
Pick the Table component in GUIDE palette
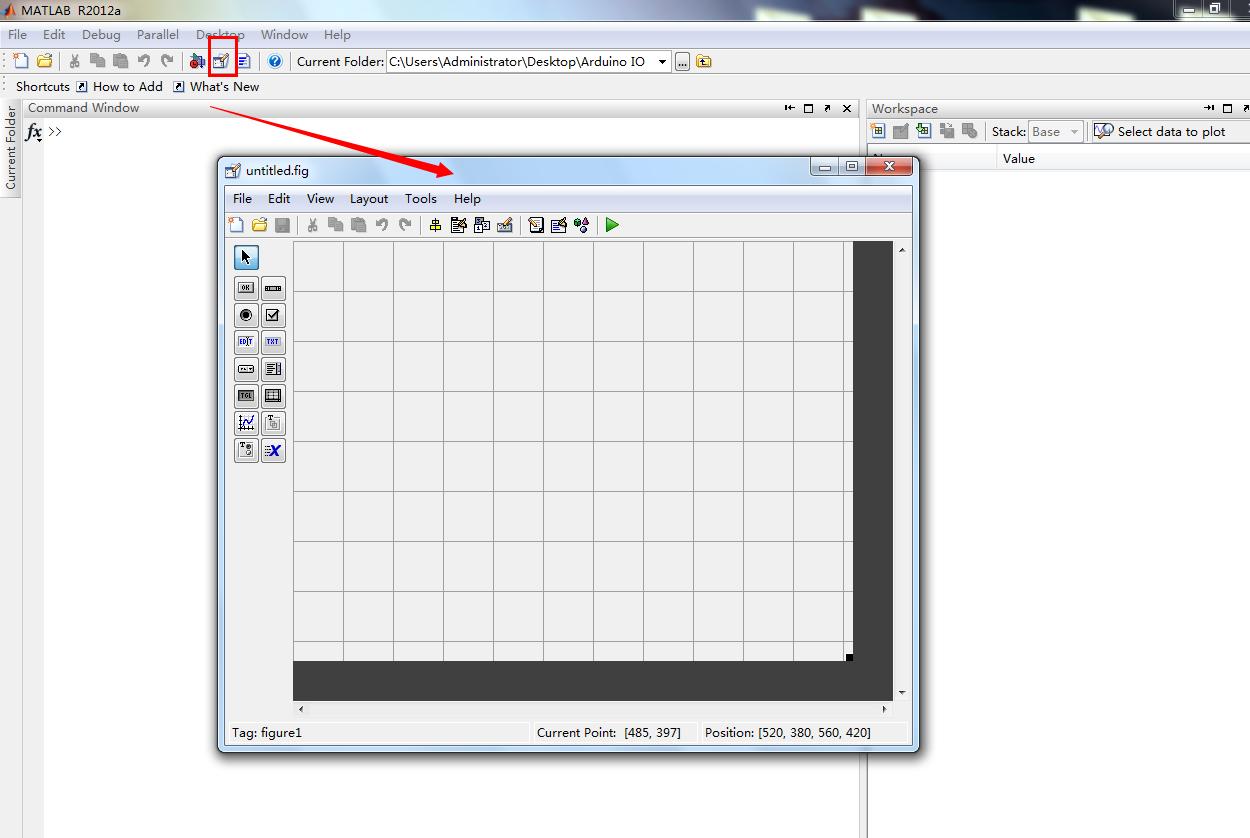(273, 396)
